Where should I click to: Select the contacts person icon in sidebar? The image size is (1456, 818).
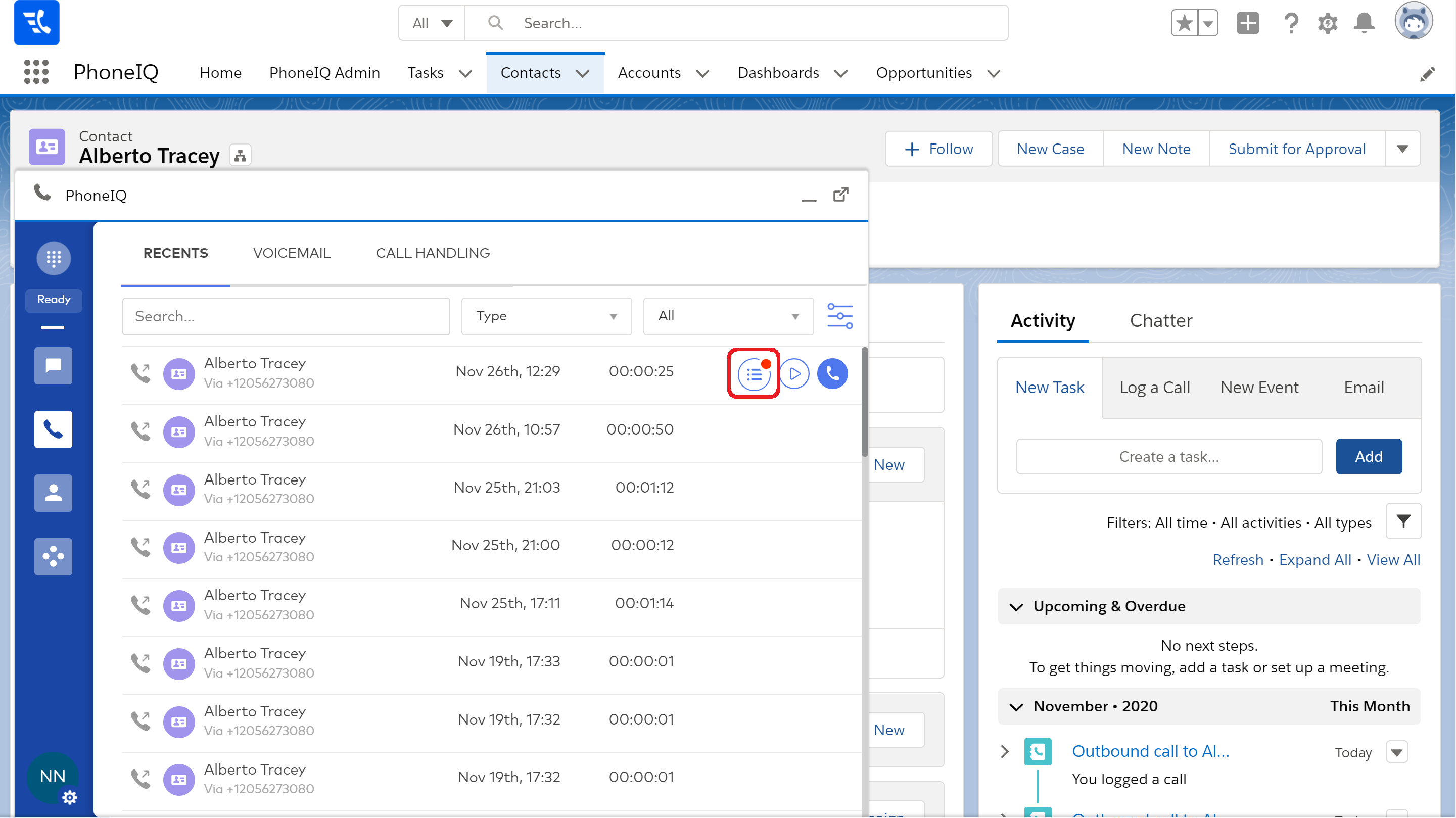pos(53,493)
